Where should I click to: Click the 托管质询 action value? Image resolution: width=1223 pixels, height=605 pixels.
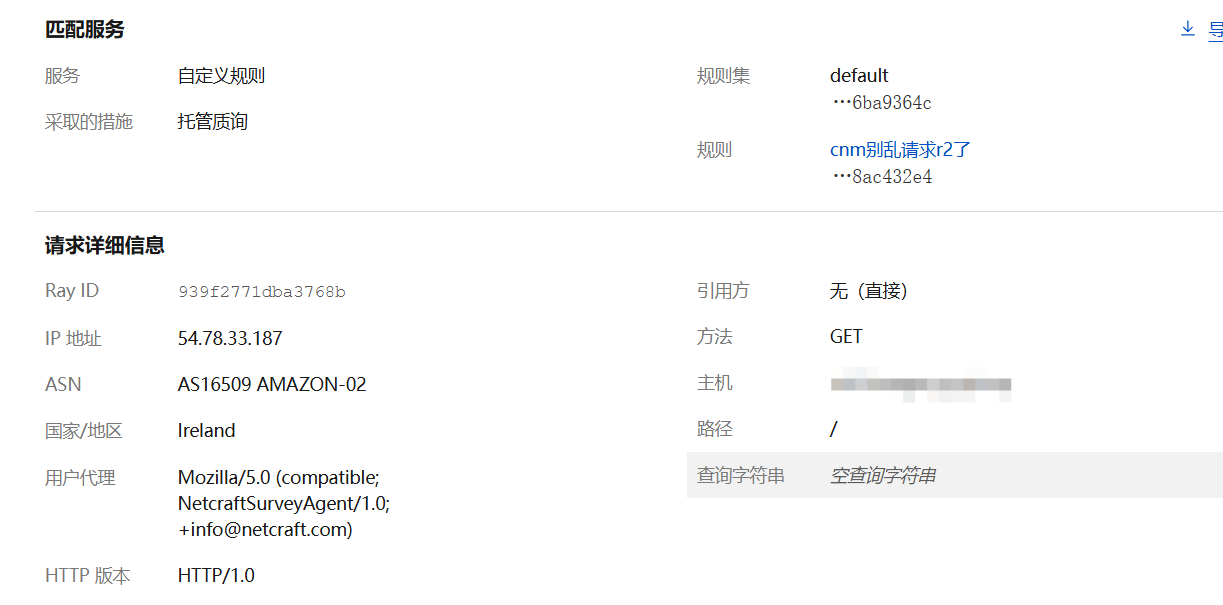pyautogui.click(x=213, y=122)
